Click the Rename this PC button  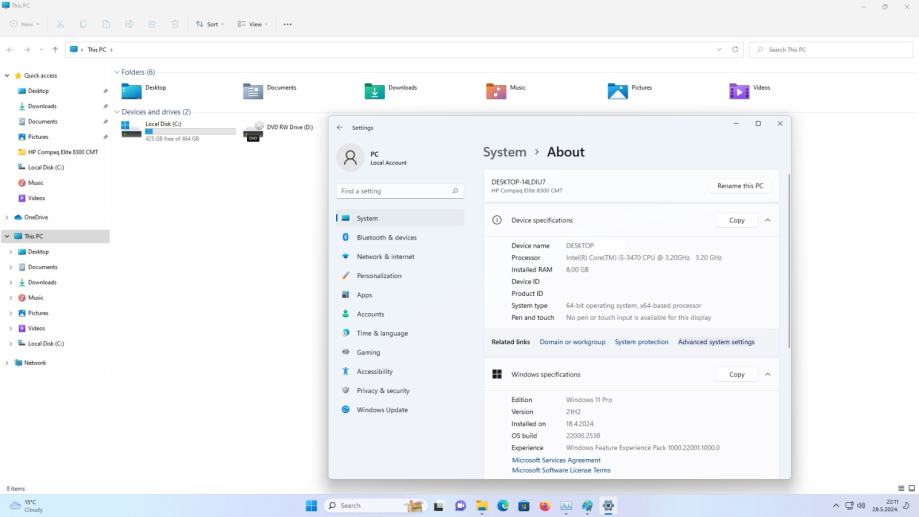coord(740,186)
